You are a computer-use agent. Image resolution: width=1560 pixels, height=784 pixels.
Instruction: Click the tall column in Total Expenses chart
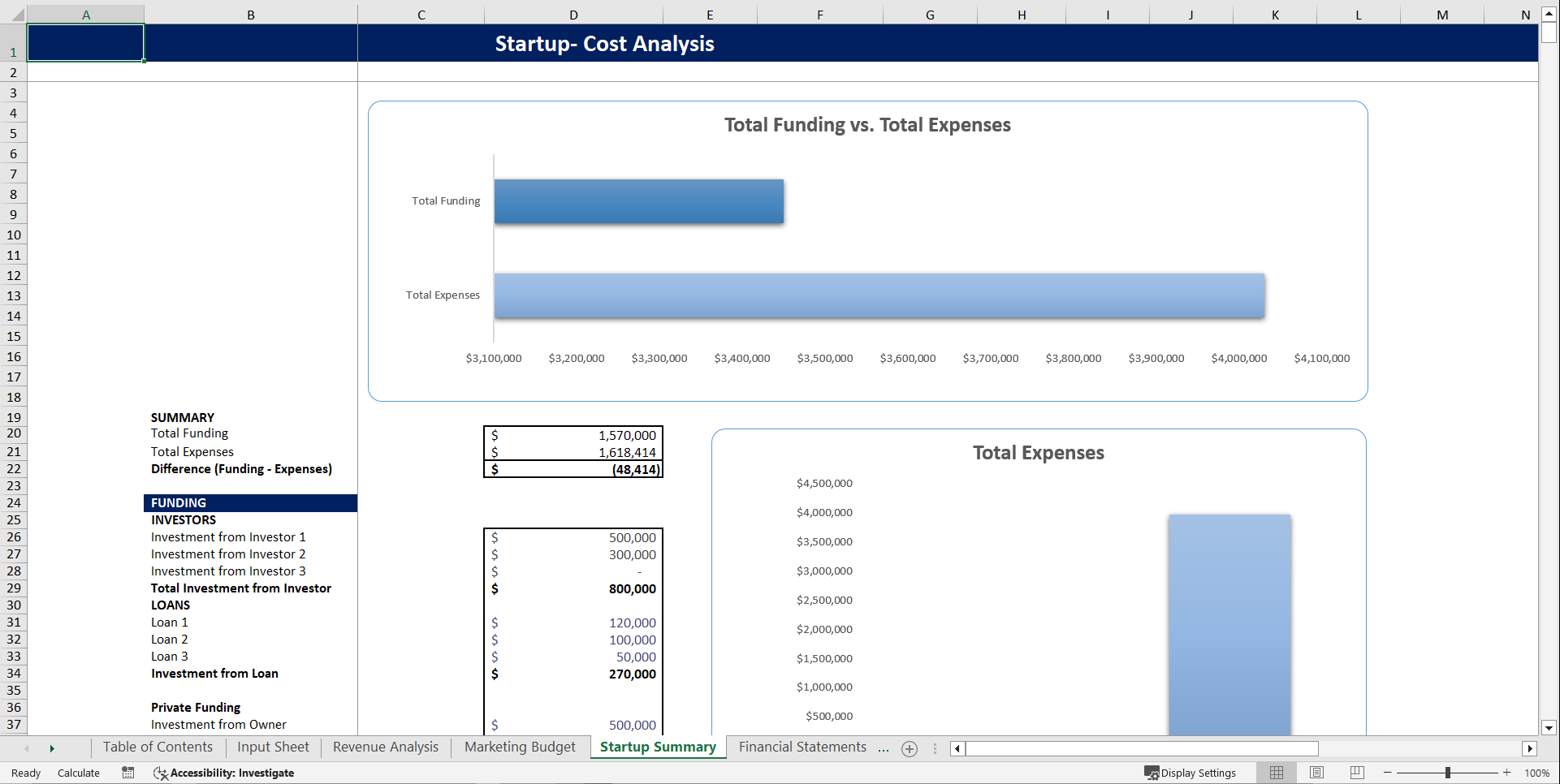1229,624
